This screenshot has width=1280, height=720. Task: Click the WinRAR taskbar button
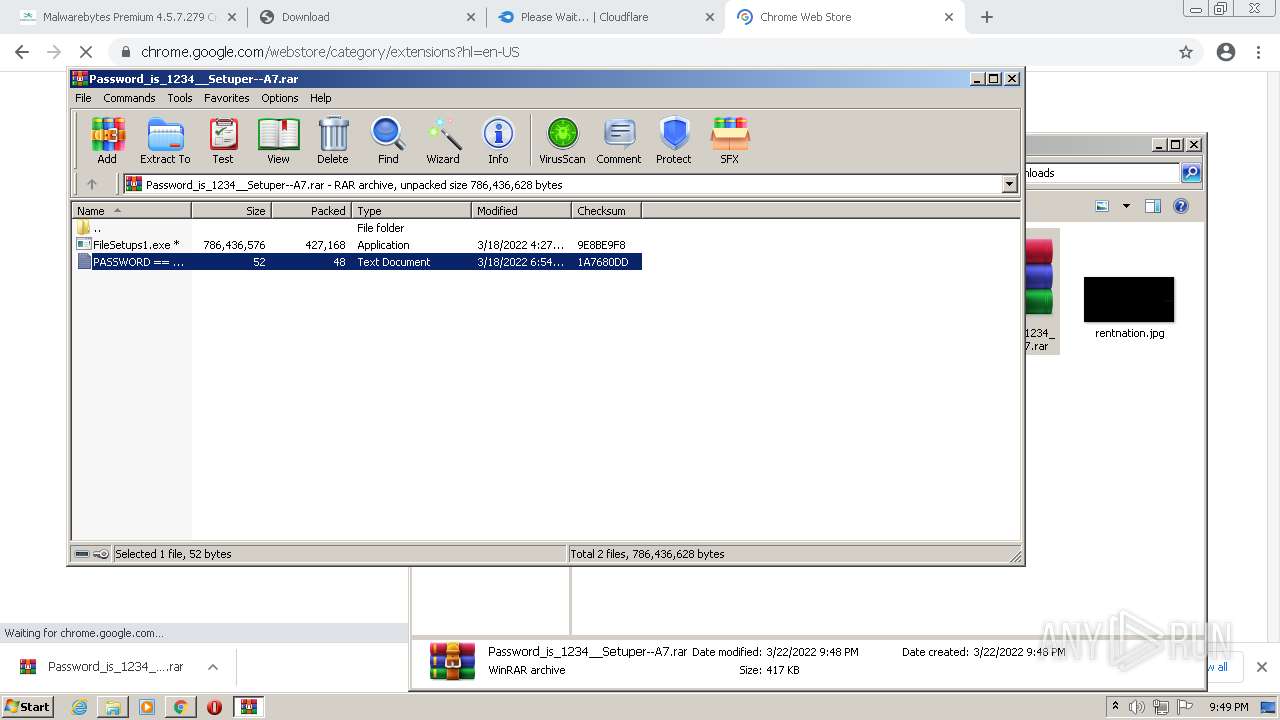click(249, 707)
